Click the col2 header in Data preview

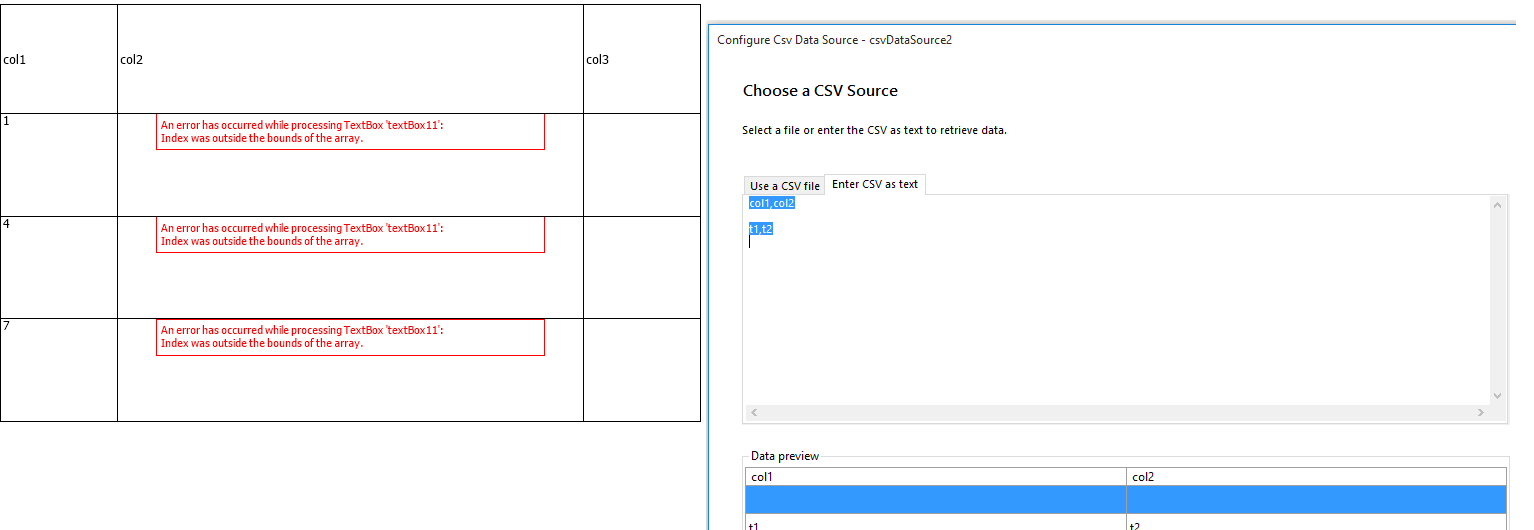click(1315, 477)
